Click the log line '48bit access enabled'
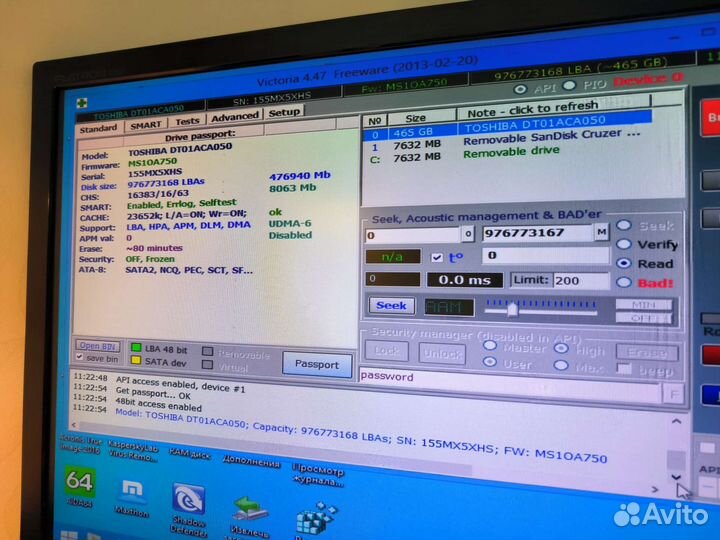720x540 pixels. coord(158,405)
